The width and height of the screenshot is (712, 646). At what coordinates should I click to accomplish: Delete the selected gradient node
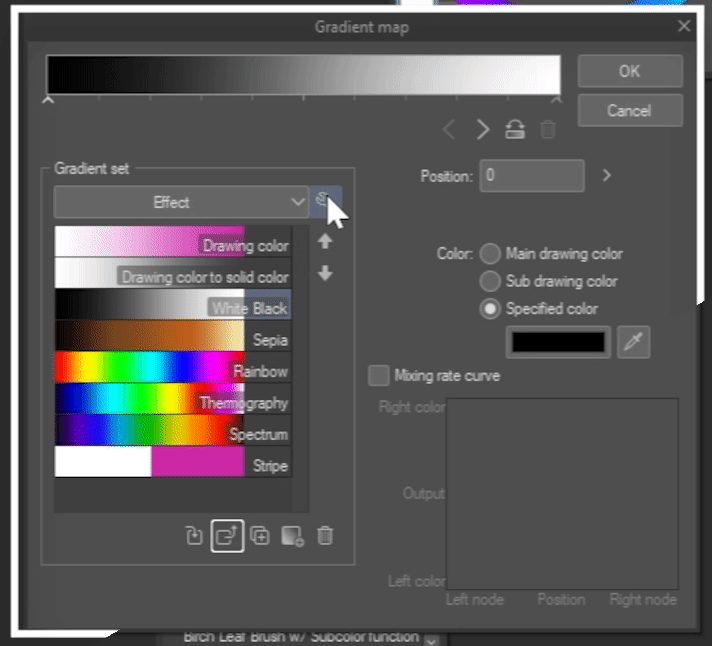[x=548, y=130]
